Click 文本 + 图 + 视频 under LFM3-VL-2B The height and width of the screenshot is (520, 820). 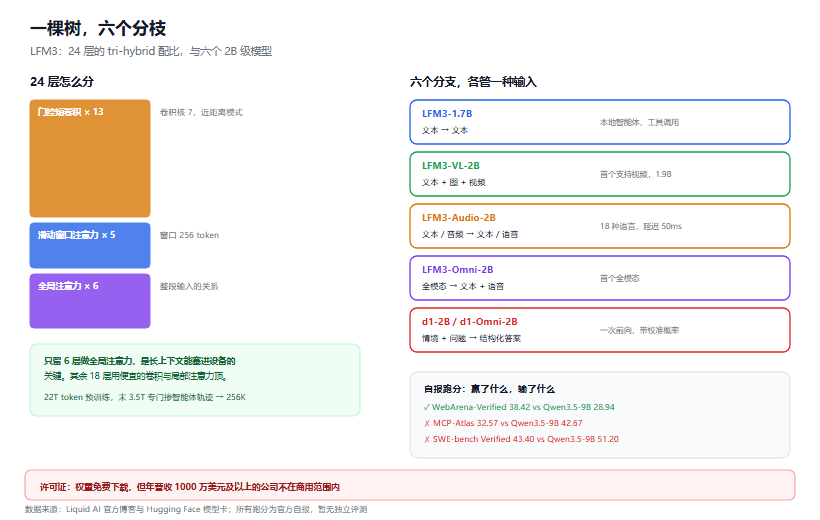pyautogui.click(x=453, y=182)
